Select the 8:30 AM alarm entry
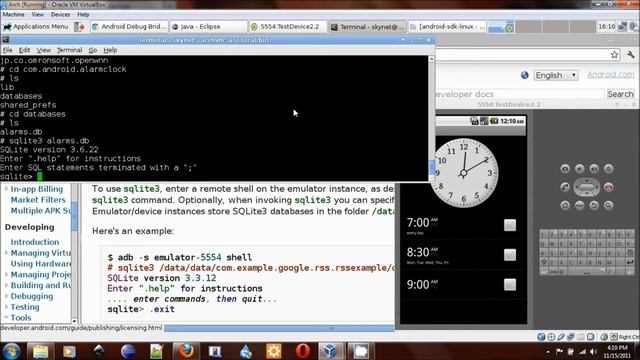This screenshot has width=640, height=360. click(x=463, y=255)
